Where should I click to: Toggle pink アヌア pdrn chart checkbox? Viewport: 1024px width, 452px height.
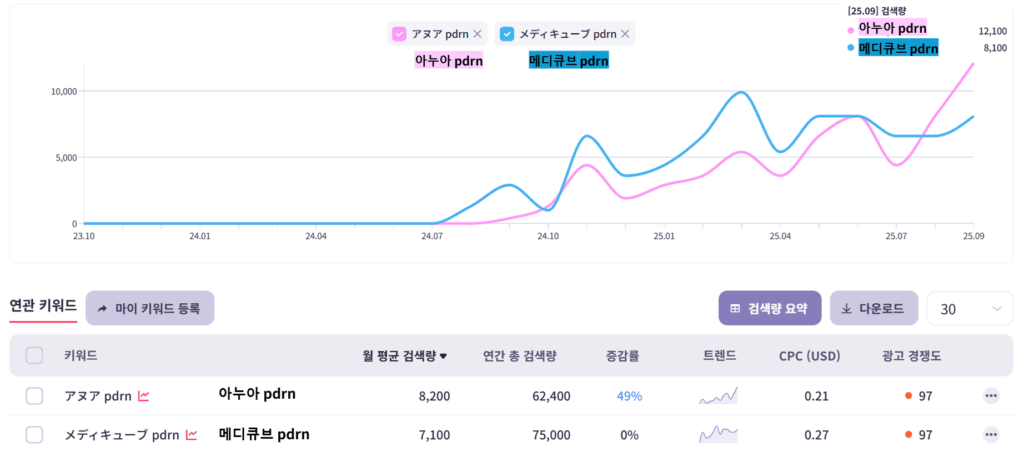coord(400,34)
